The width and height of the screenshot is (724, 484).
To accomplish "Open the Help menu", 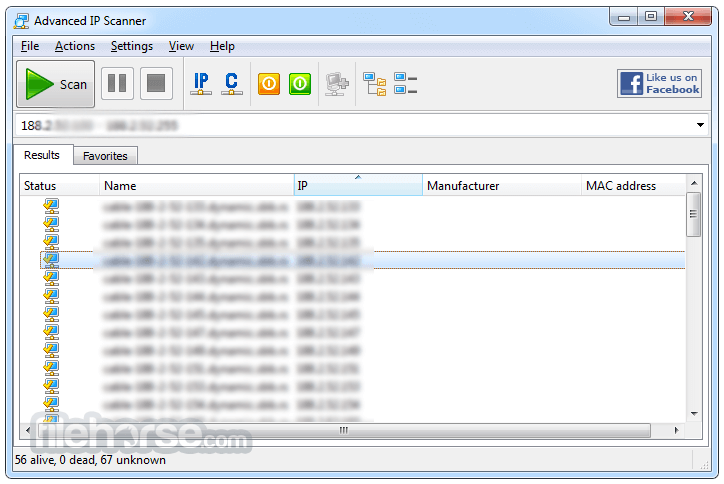I will point(222,46).
